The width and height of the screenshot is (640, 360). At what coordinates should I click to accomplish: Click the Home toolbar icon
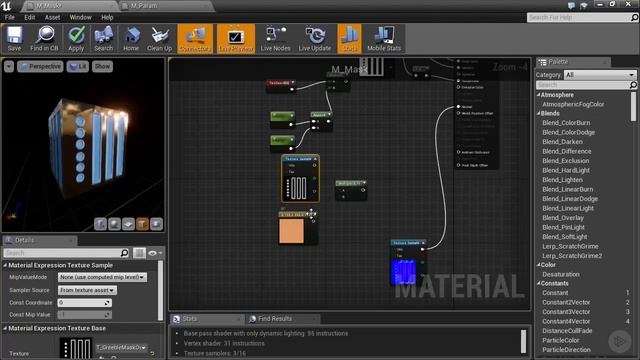(x=131, y=39)
